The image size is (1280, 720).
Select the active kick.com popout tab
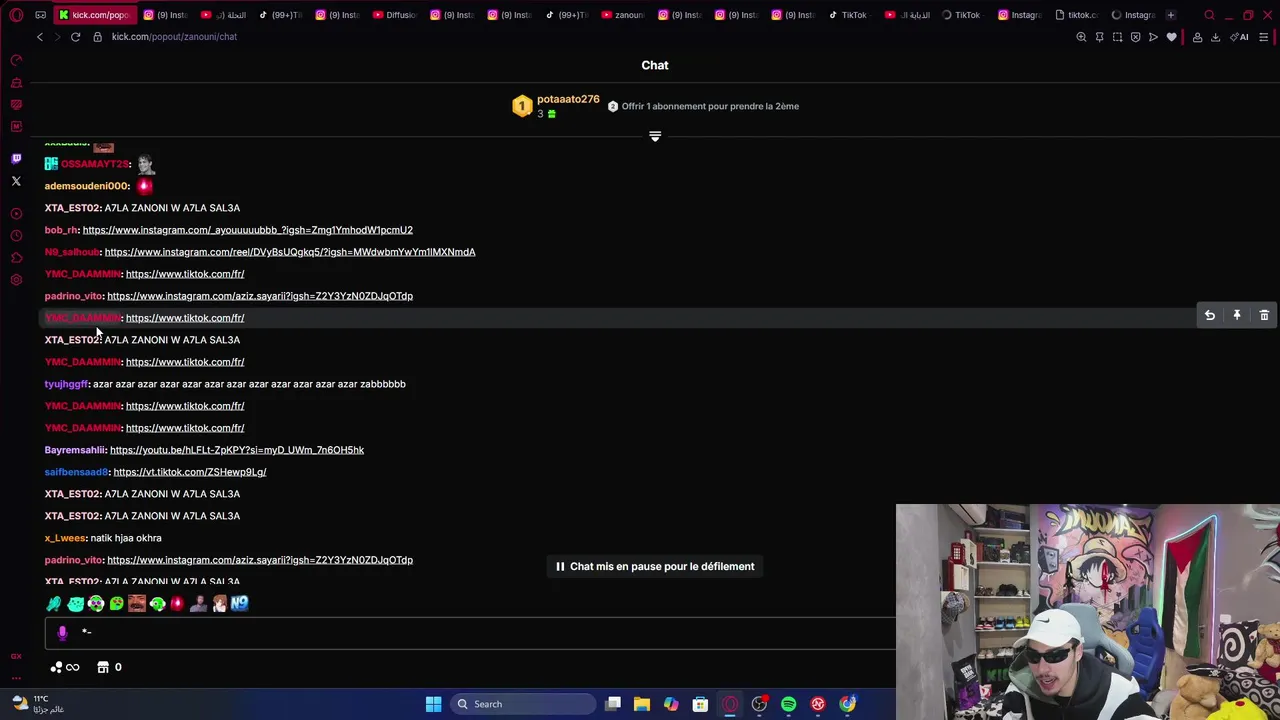pos(95,15)
